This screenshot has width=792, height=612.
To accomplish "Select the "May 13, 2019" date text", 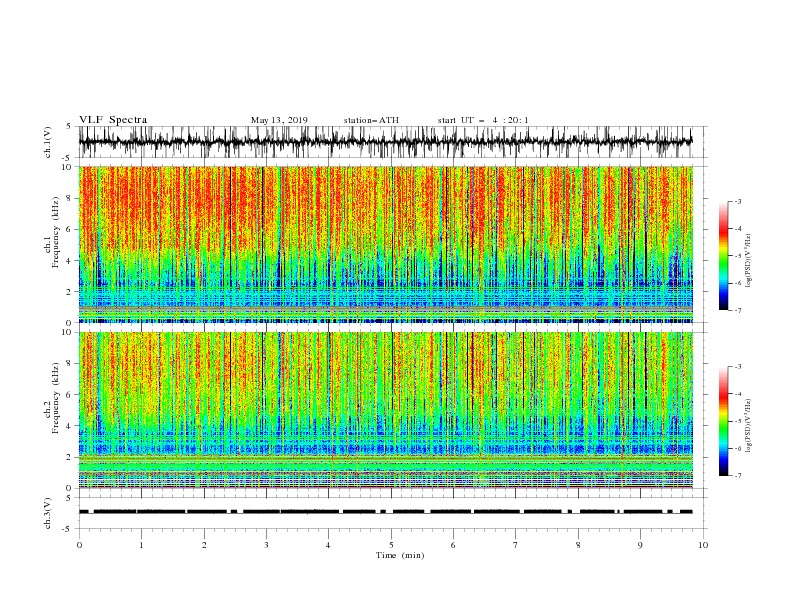I will pyautogui.click(x=279, y=120).
